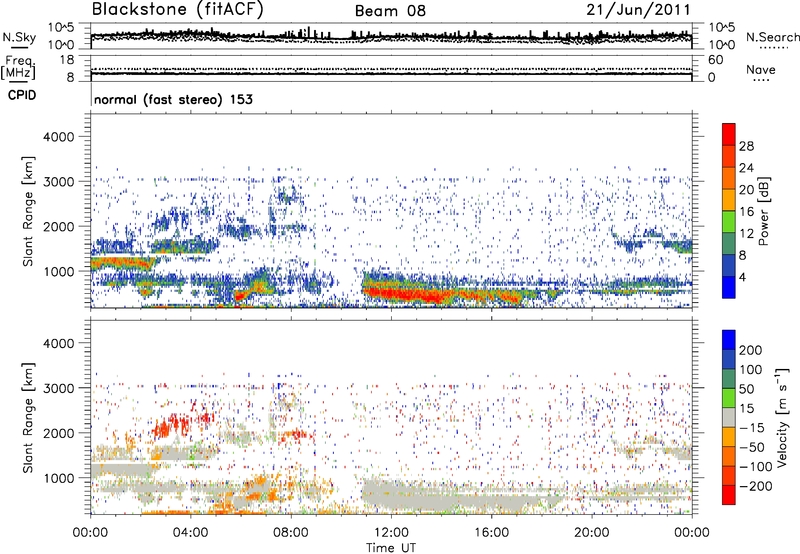Click the "2000" tick in the velocity panel
800x554 pixels.
click(59, 433)
